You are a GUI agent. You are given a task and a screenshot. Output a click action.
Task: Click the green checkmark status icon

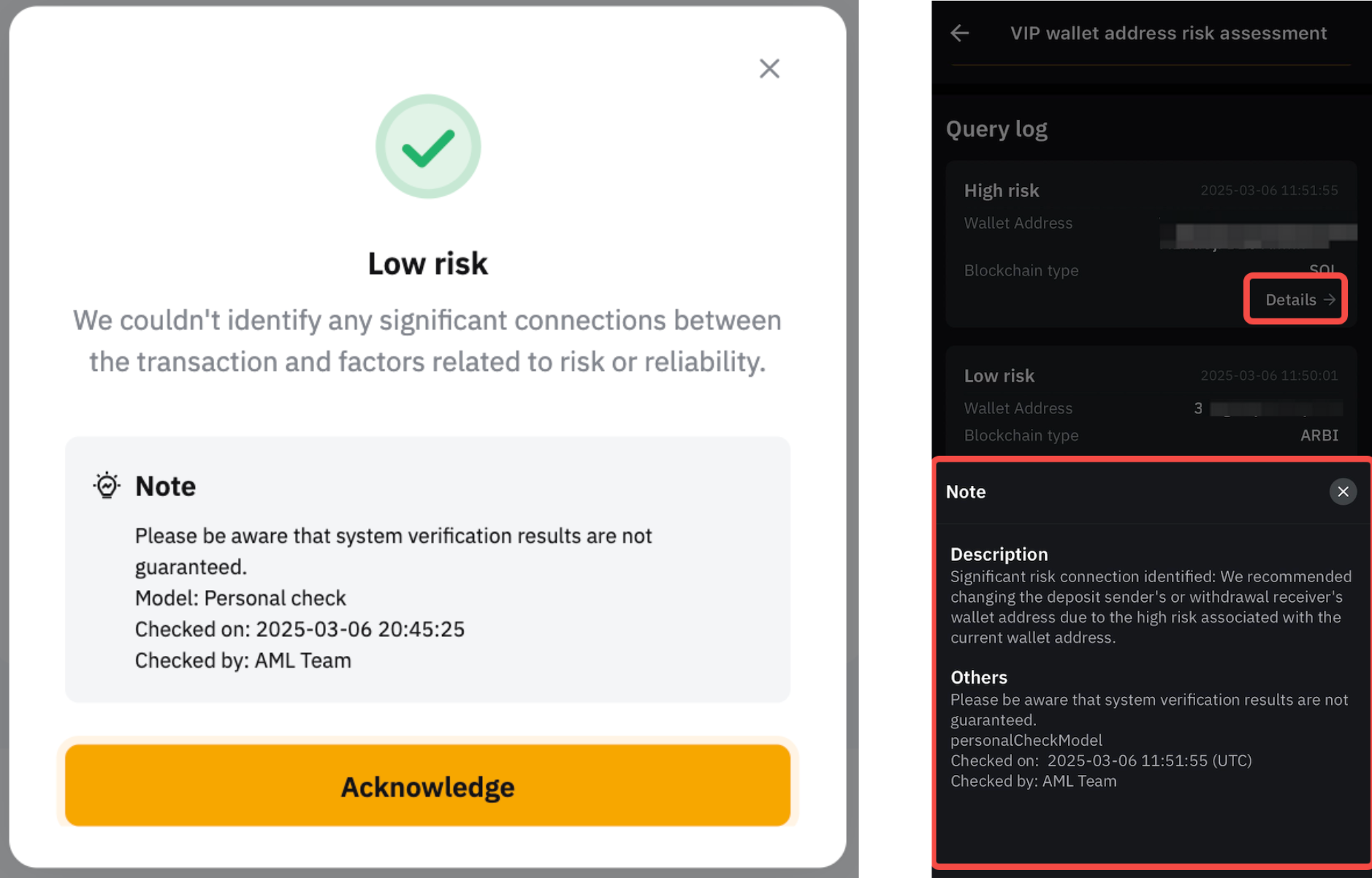428,147
